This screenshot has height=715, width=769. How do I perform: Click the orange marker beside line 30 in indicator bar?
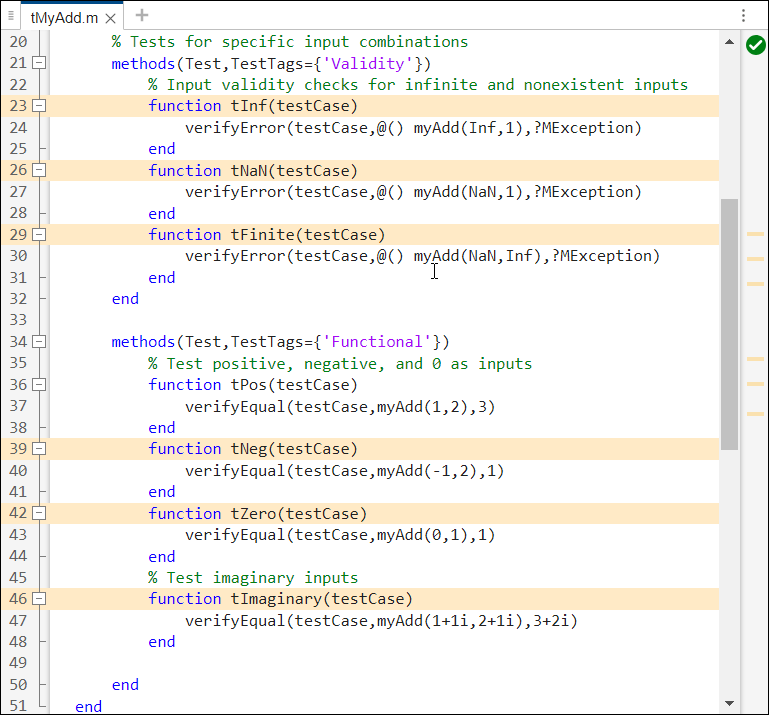tap(755, 258)
